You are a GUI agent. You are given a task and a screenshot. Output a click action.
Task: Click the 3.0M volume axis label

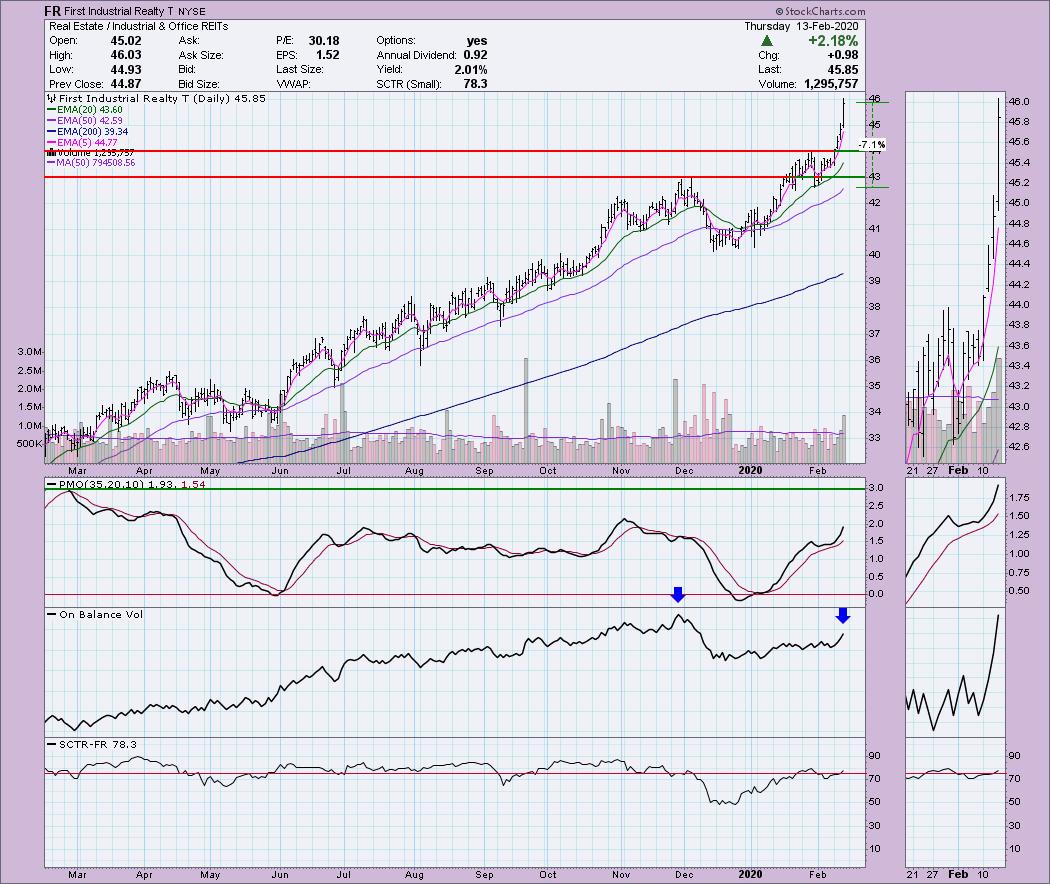30,352
